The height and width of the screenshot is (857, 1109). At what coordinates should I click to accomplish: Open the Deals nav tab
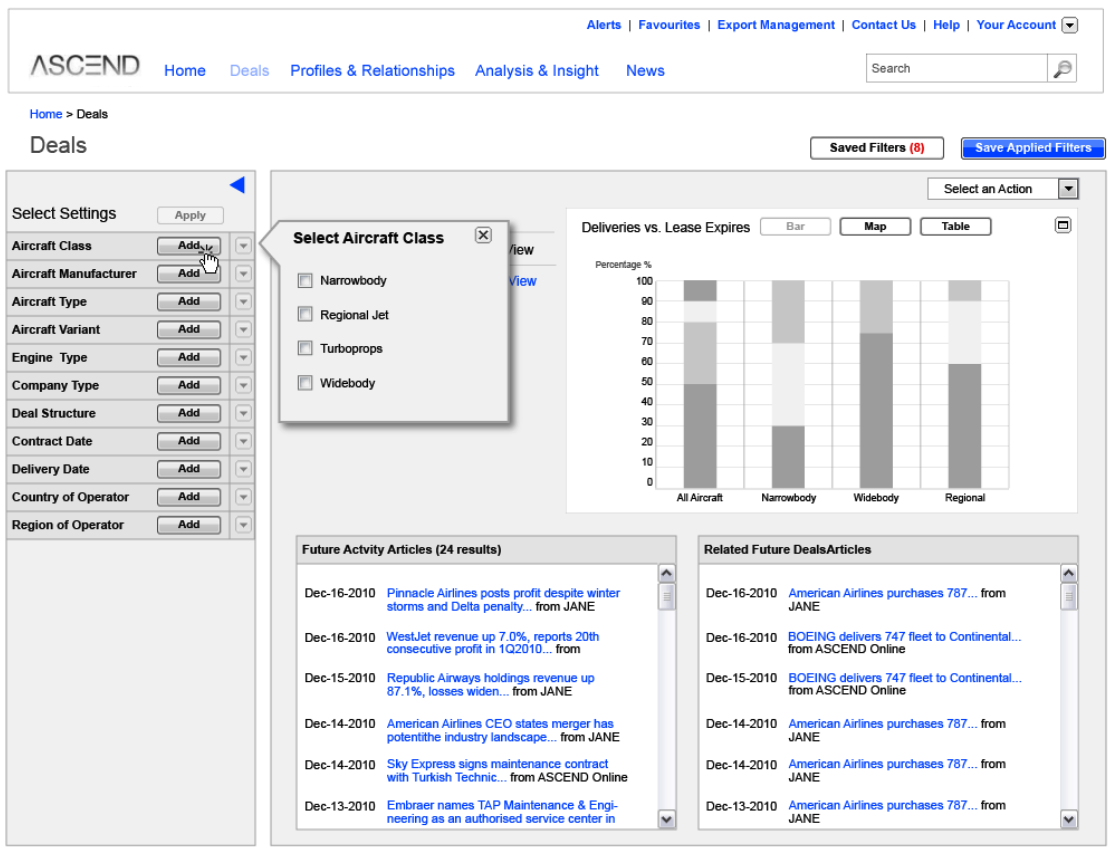pyautogui.click(x=249, y=71)
